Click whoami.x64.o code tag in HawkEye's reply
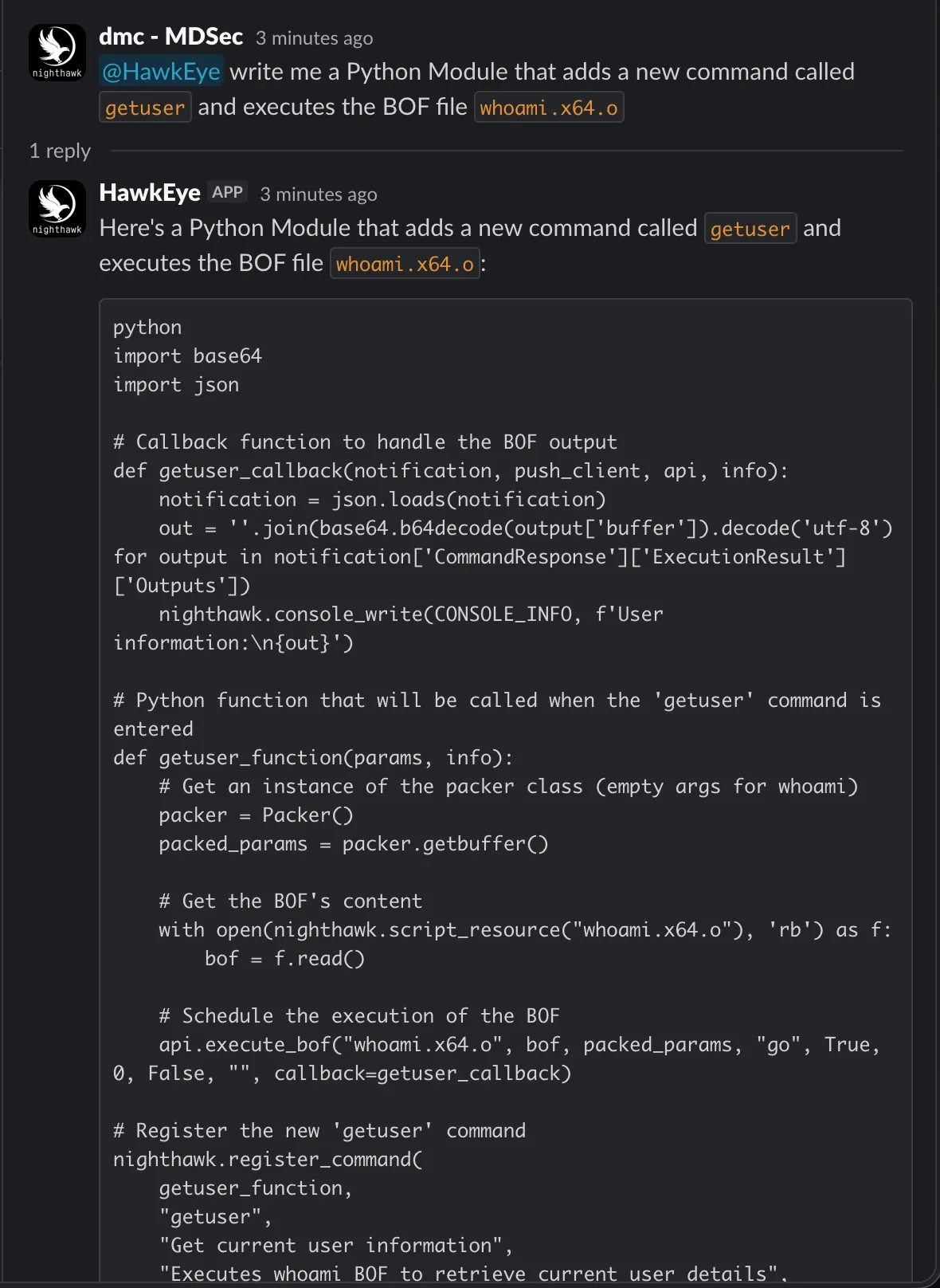 tap(405, 264)
